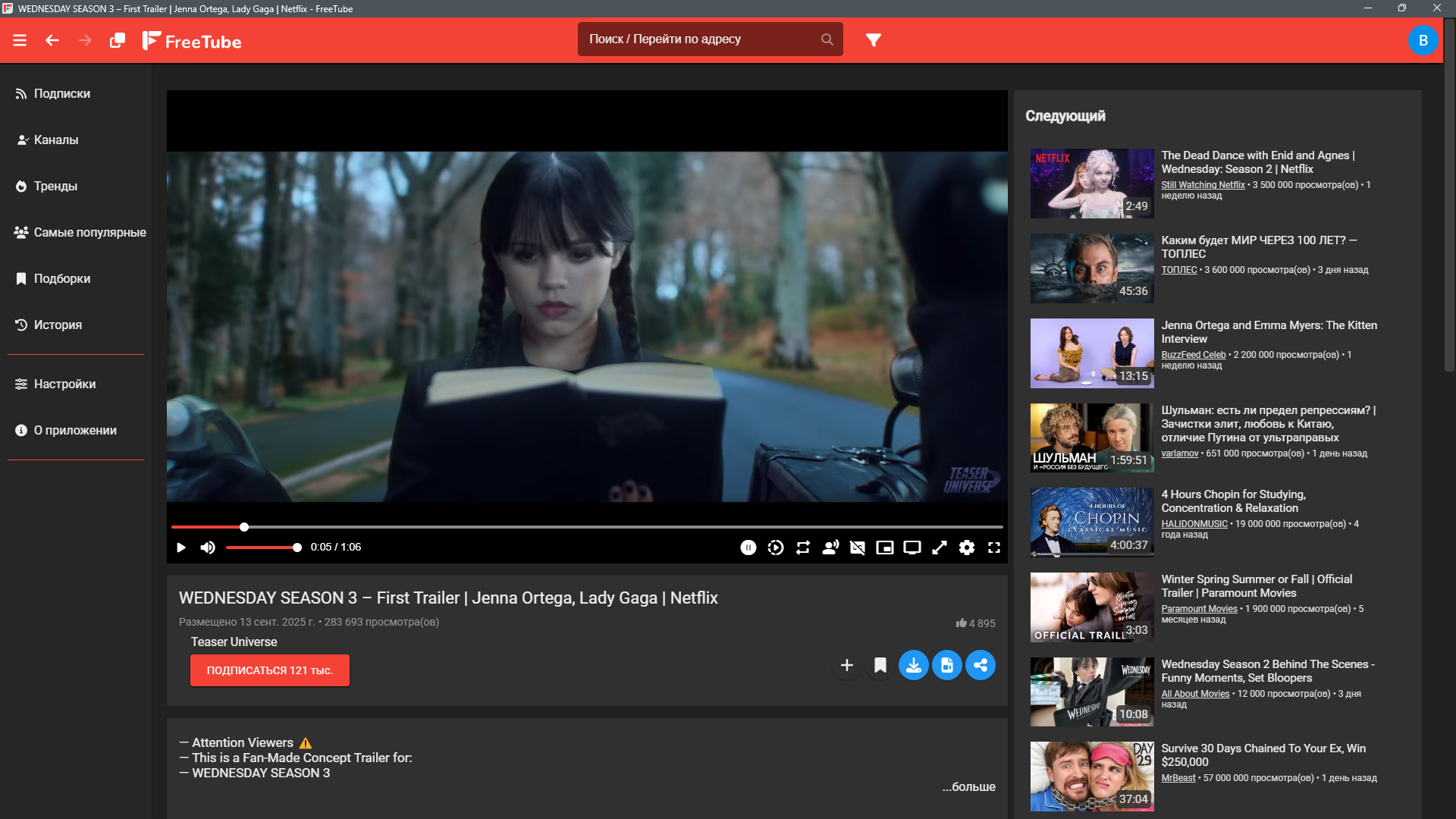Viewport: 1456px width, 819px height.
Task: Toggle theatre mode
Action: [912, 548]
